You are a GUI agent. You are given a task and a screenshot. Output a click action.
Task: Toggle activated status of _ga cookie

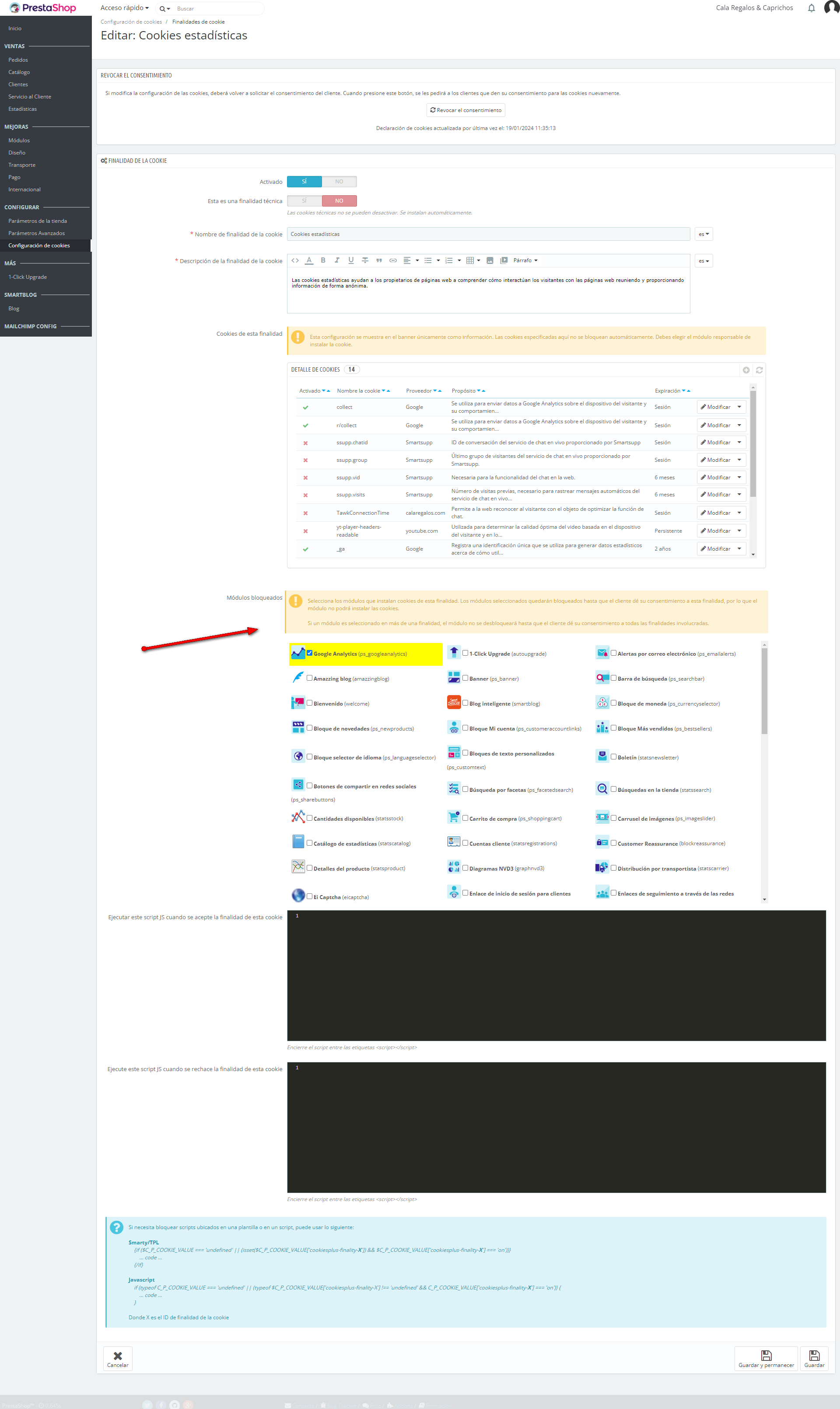[x=306, y=549]
